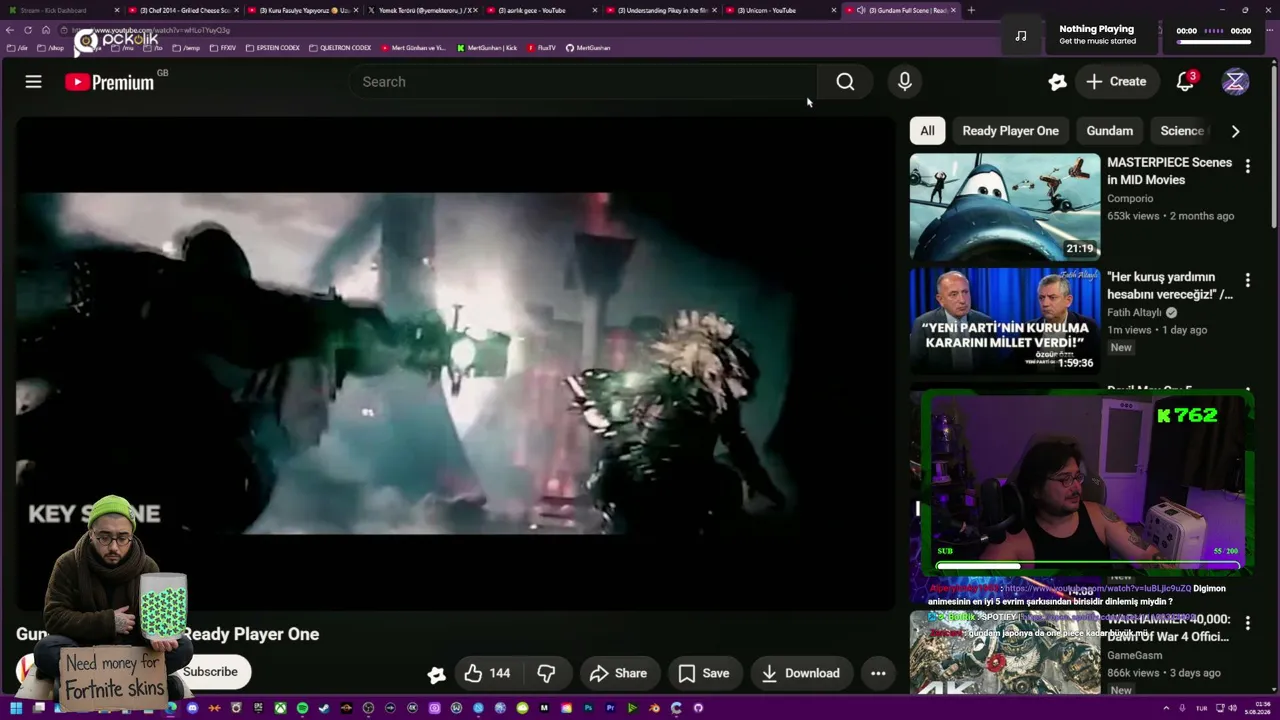The image size is (1280, 720).
Task: Open the WARHAMMER 40,000 video thumbnail
Action: (x=1005, y=653)
